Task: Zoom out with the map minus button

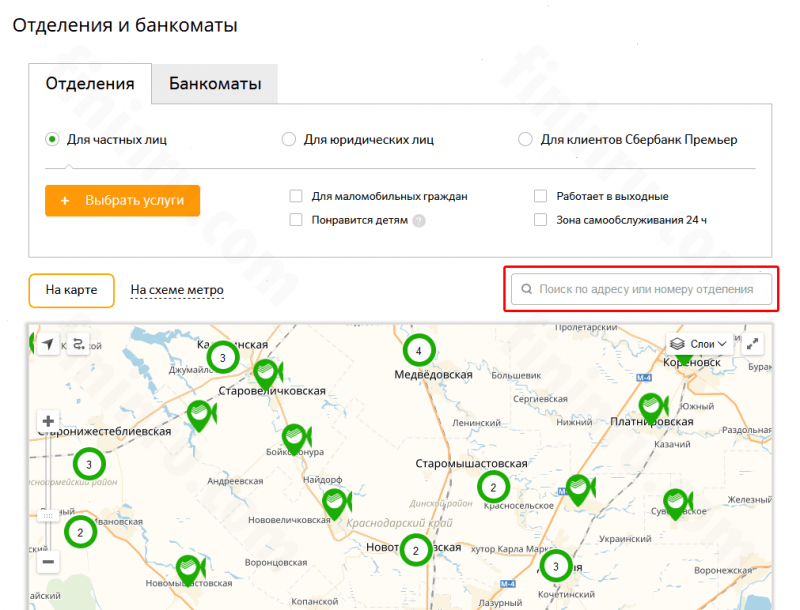Action: point(48,562)
